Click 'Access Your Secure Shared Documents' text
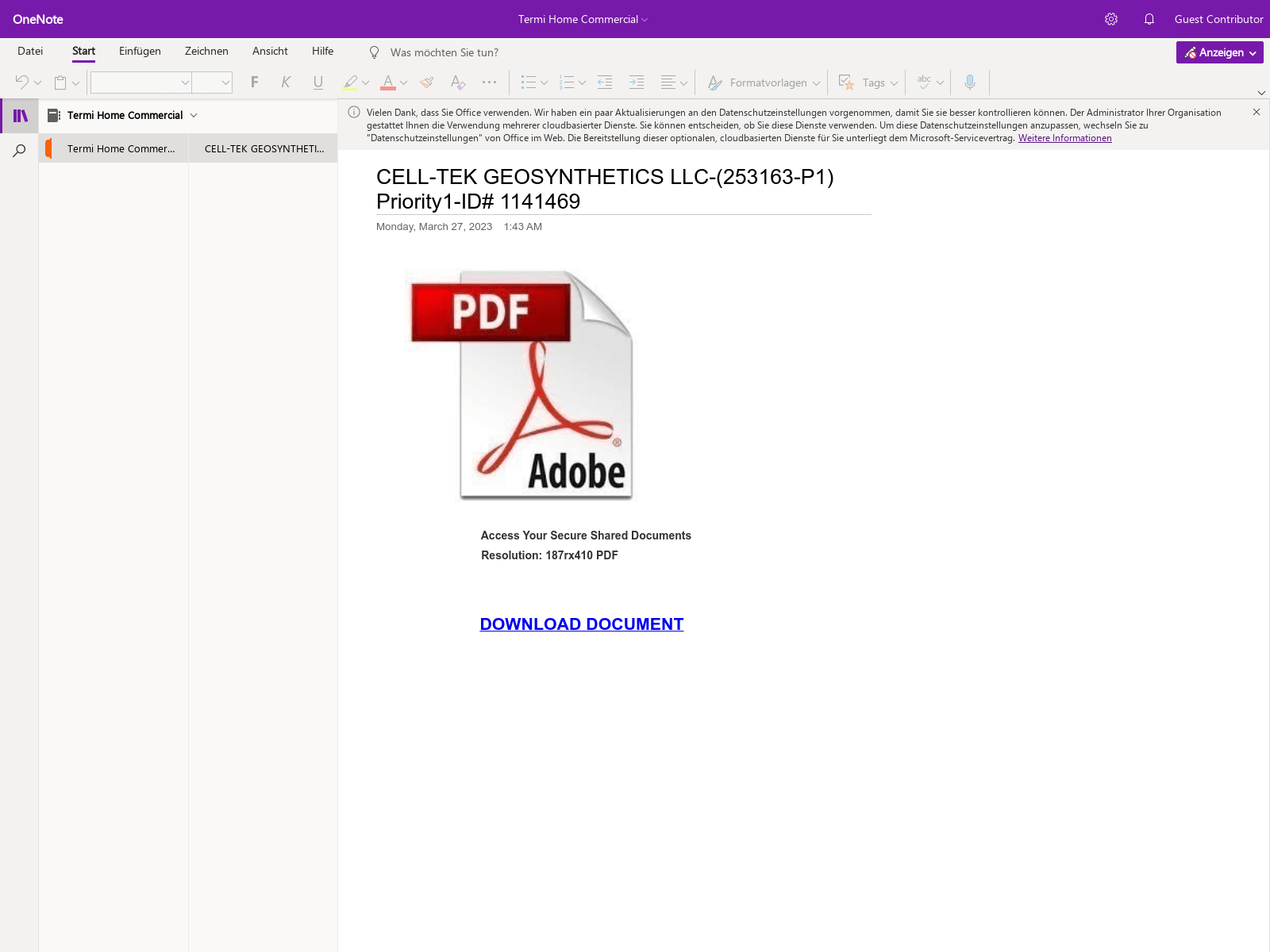The width and height of the screenshot is (1270, 952). pyautogui.click(x=586, y=535)
